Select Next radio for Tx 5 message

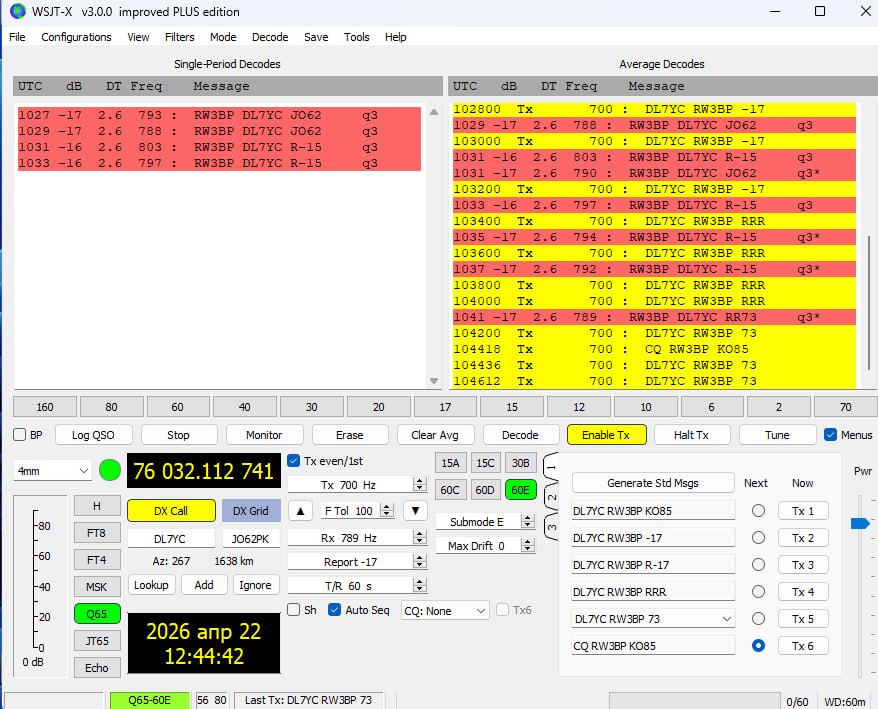tap(758, 619)
